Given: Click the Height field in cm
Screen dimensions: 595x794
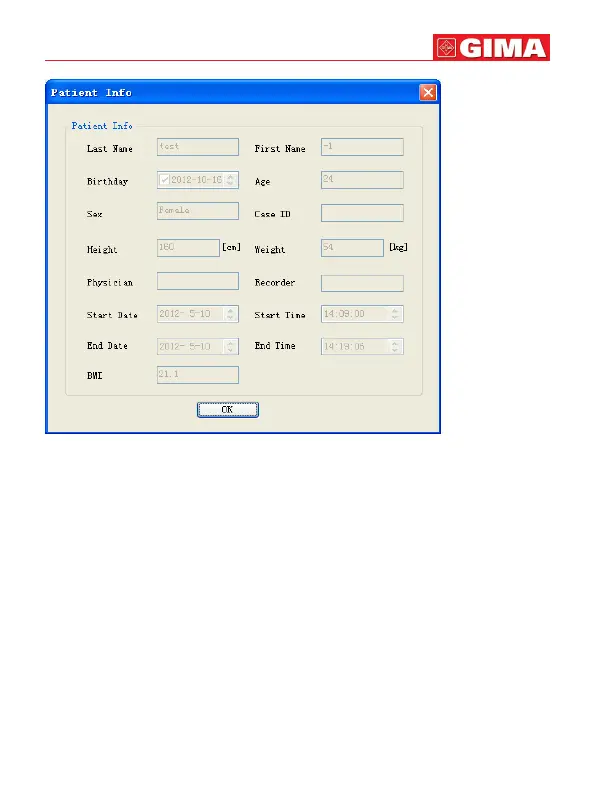Looking at the screenshot, I should tap(188, 248).
